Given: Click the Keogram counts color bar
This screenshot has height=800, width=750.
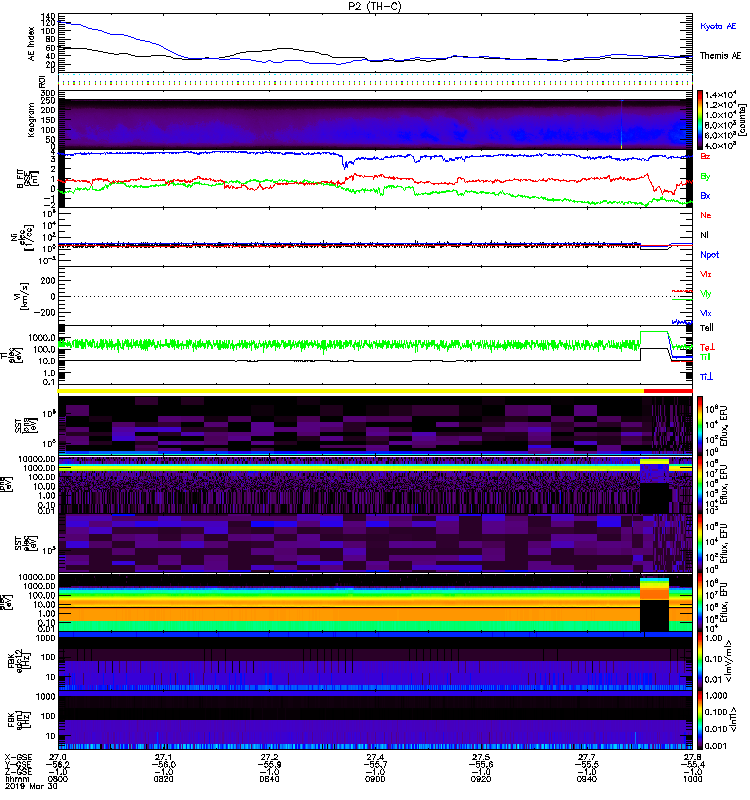Looking at the screenshot, I should pyautogui.click(x=700, y=120).
